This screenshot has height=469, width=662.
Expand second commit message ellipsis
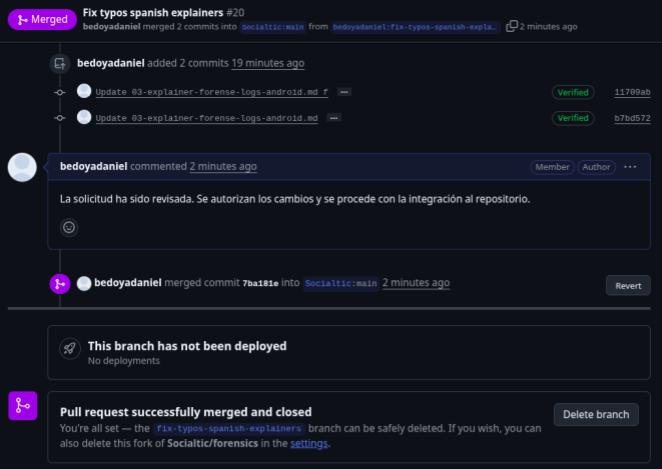[334, 118]
